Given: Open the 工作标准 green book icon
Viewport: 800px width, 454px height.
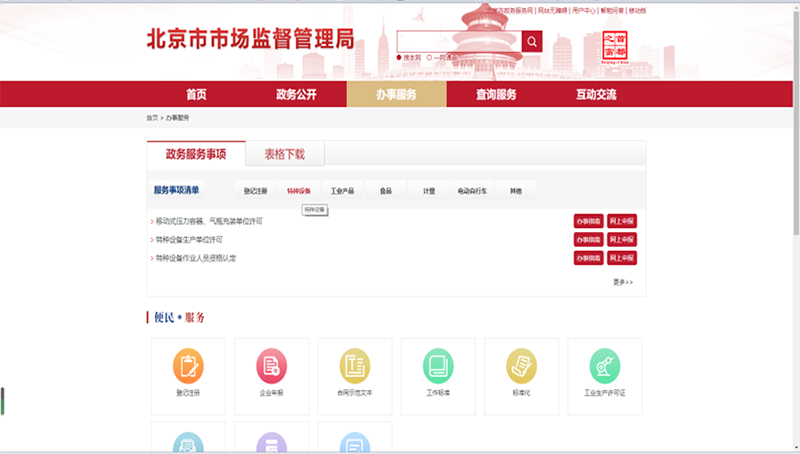Looking at the screenshot, I should [x=438, y=366].
